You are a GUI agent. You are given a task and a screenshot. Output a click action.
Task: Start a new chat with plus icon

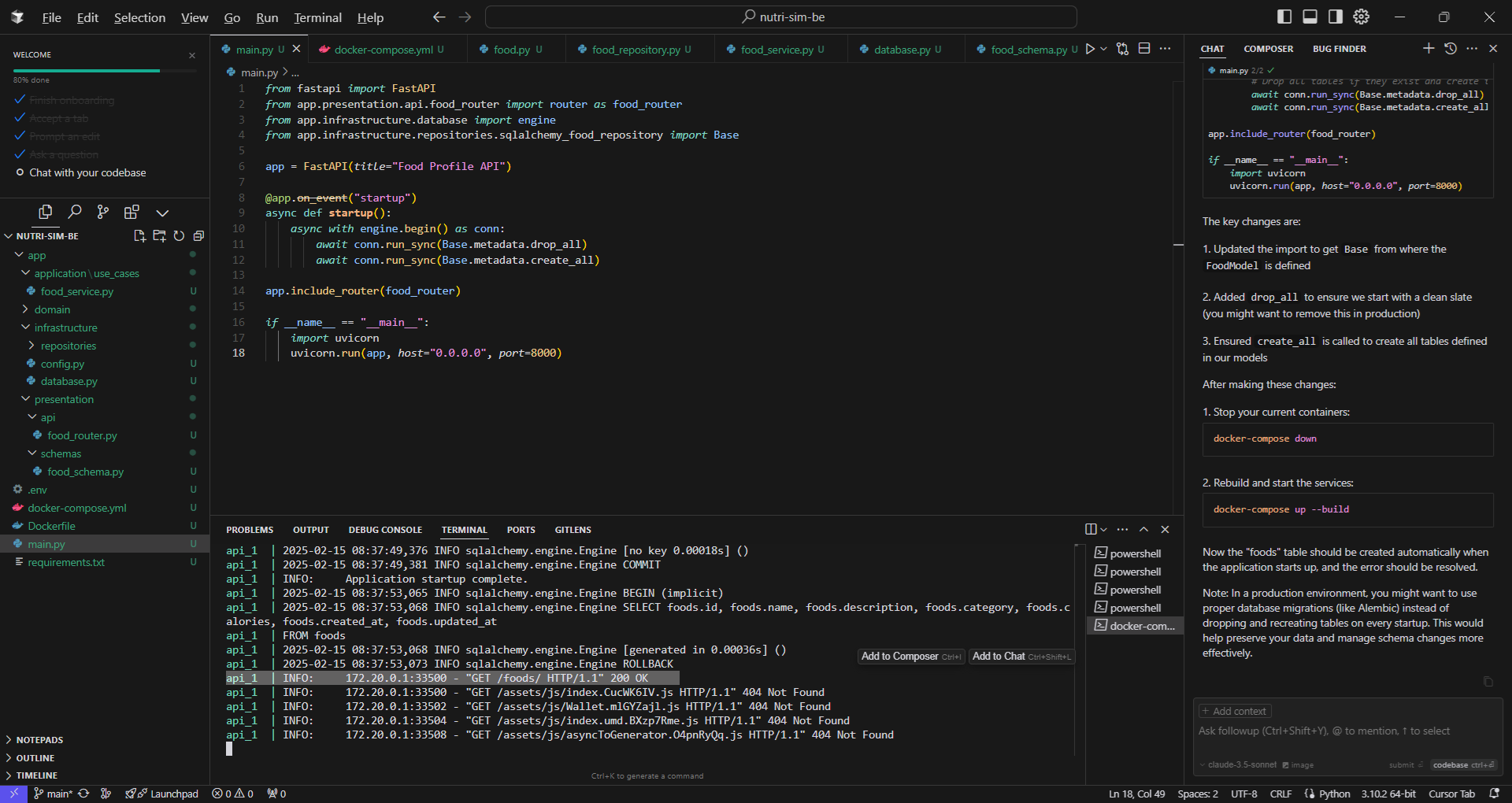1429,48
